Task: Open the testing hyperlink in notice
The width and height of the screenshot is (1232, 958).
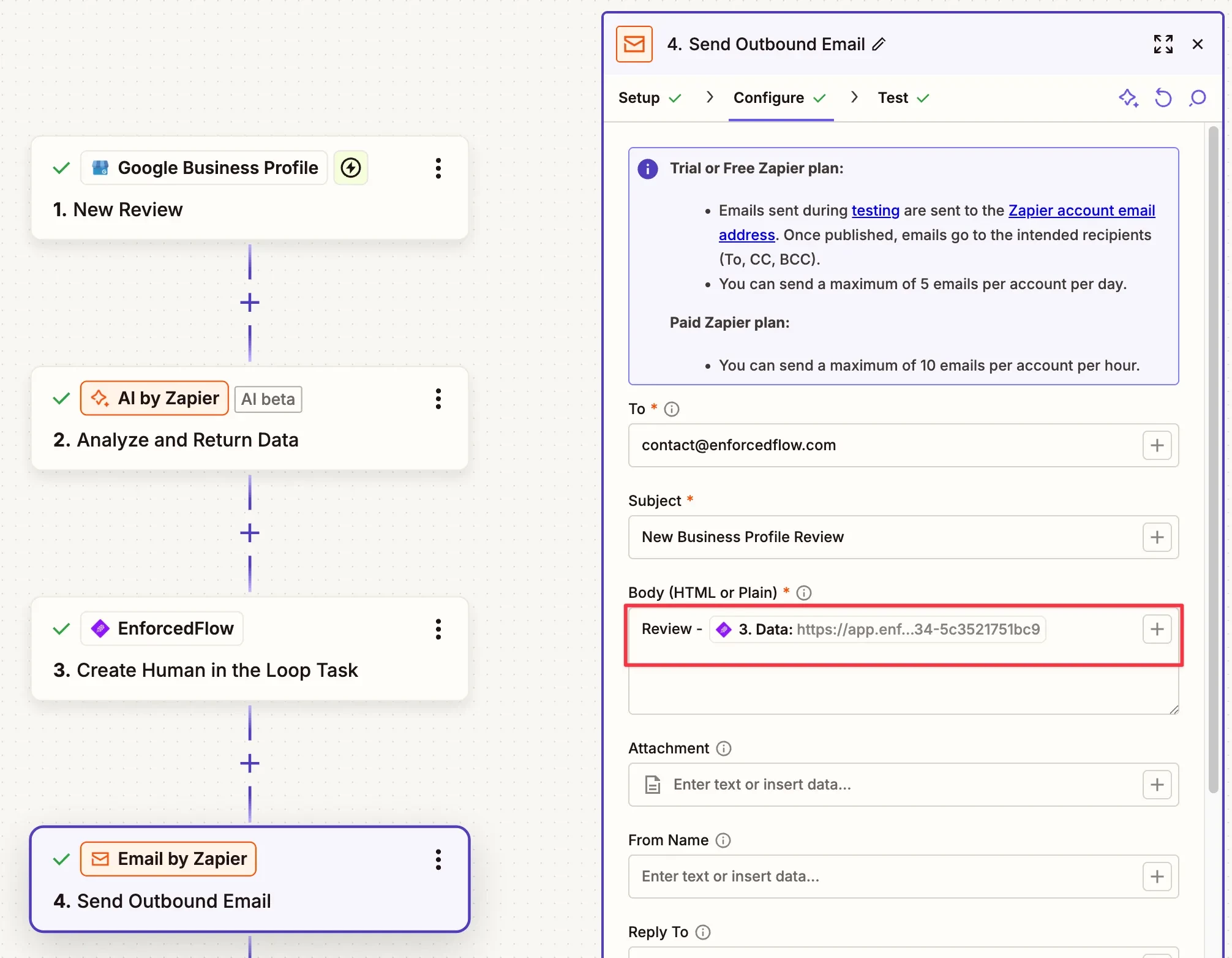Action: click(x=875, y=211)
